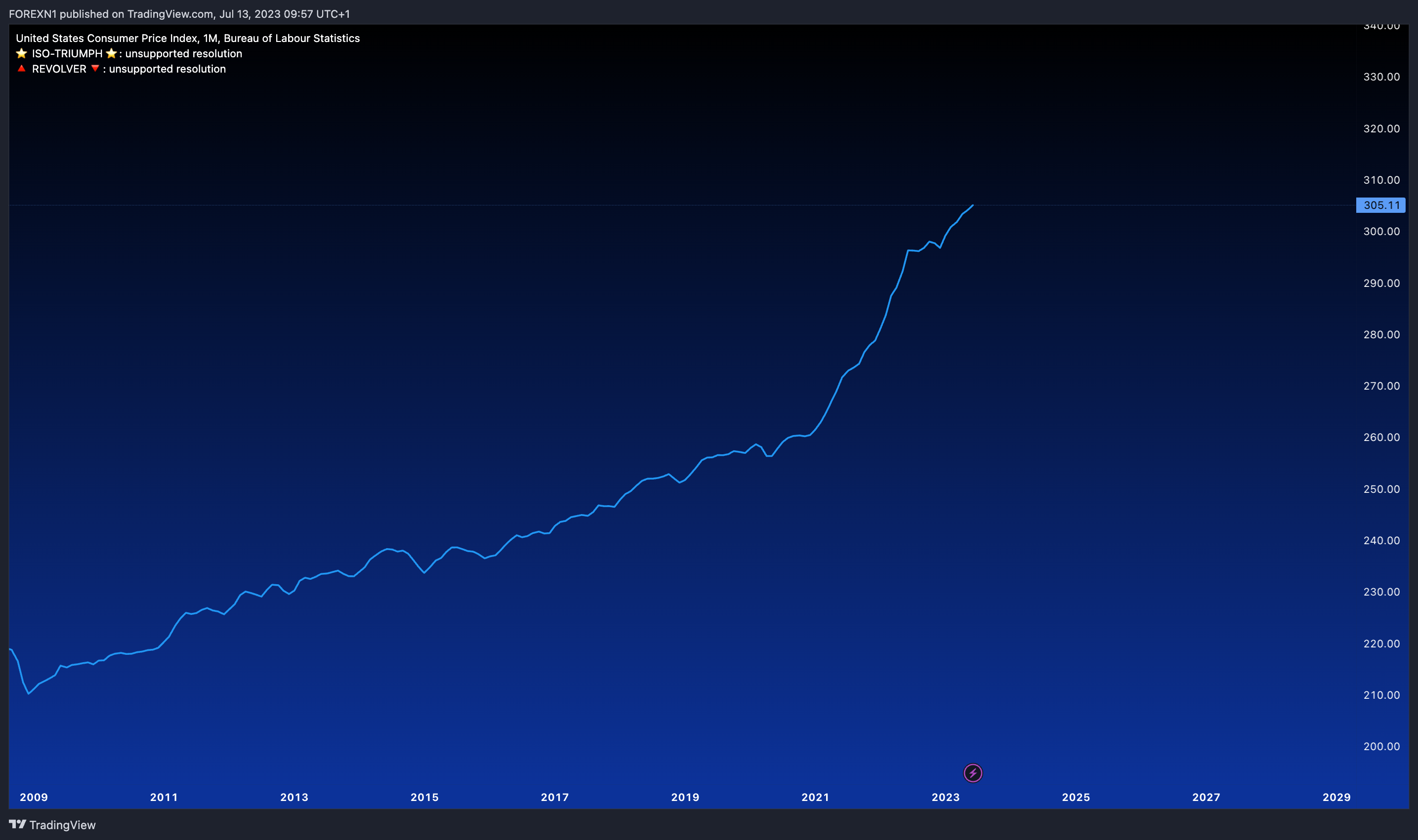Image resolution: width=1418 pixels, height=840 pixels.
Task: Click the 2025 time axis label
Action: pyautogui.click(x=1076, y=797)
